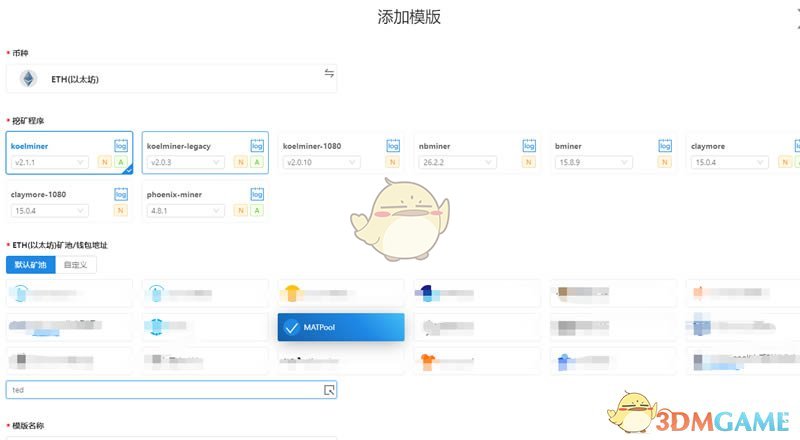View the phoenix-miner log icon

[x=257, y=195]
